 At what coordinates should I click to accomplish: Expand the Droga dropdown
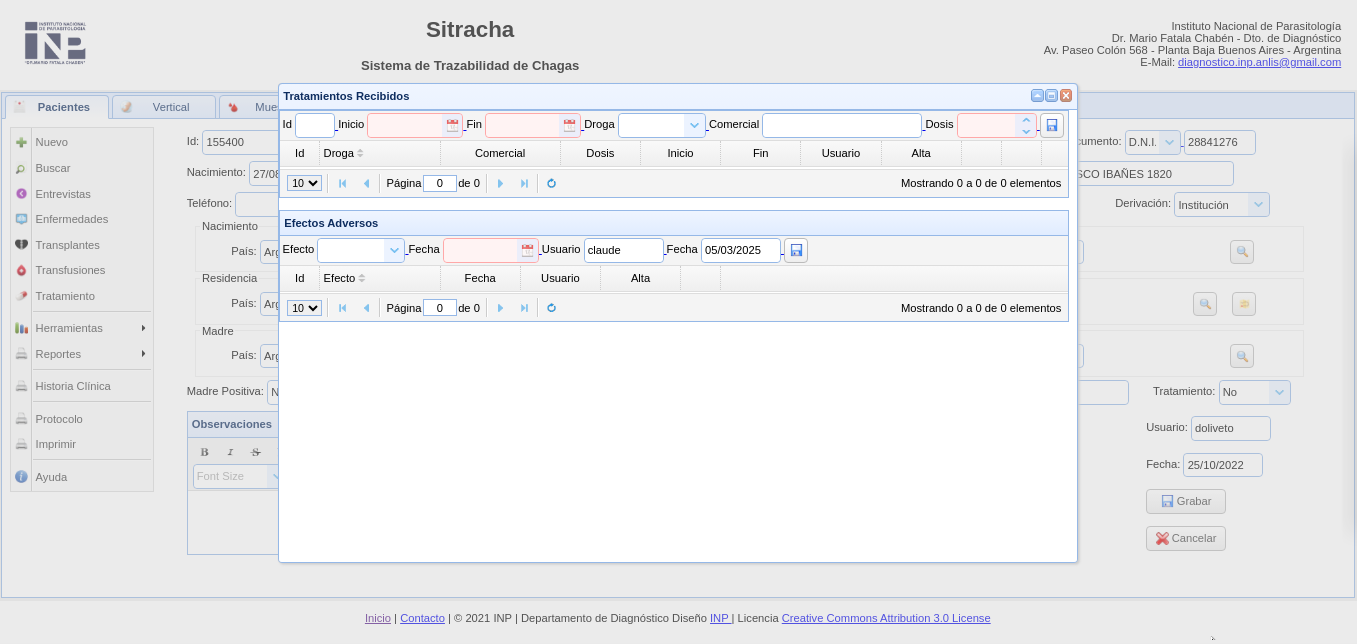pos(694,125)
